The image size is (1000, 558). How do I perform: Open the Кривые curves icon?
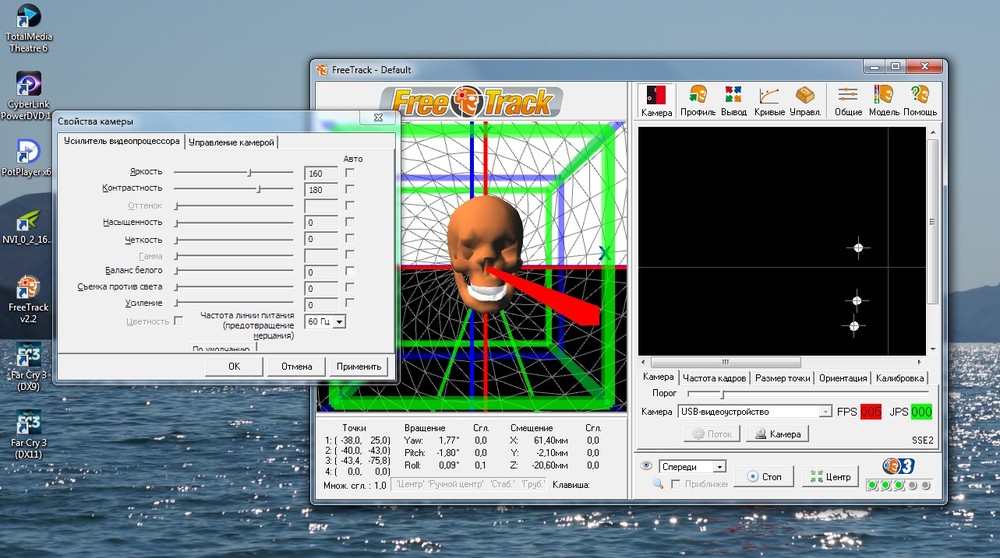(x=769, y=101)
